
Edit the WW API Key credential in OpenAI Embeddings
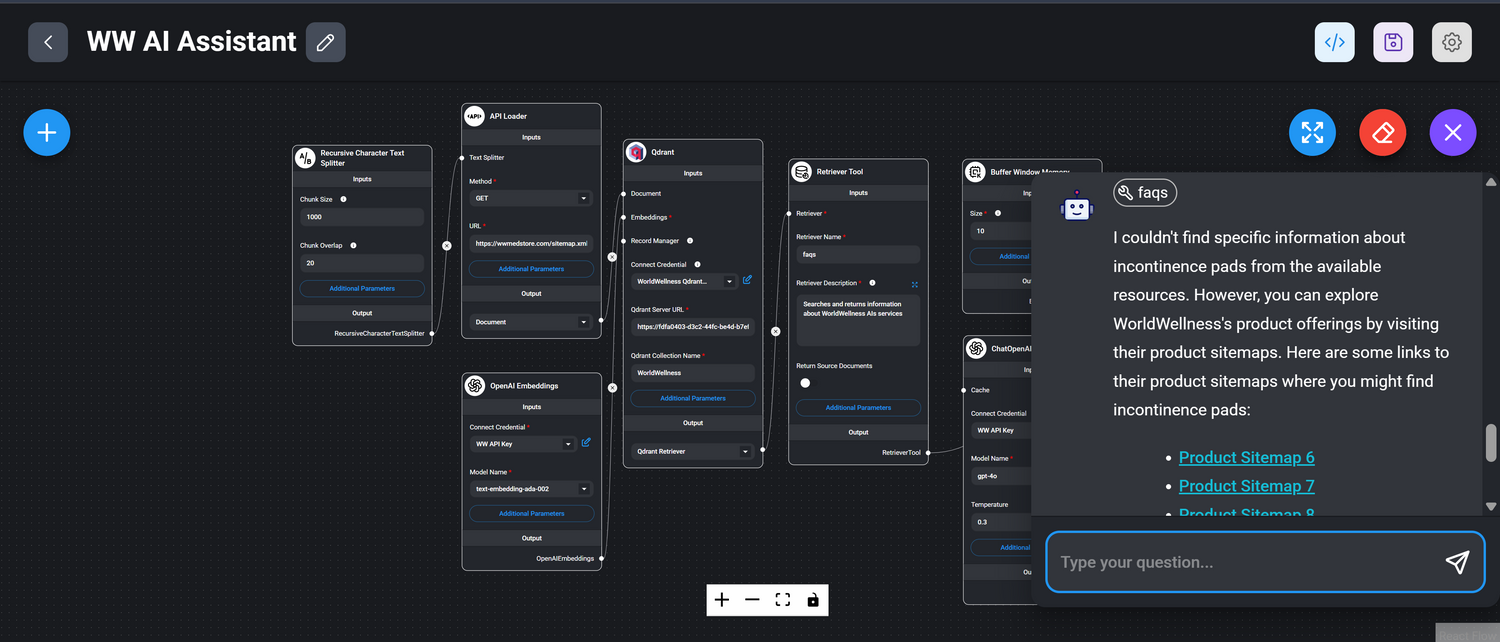click(x=586, y=442)
